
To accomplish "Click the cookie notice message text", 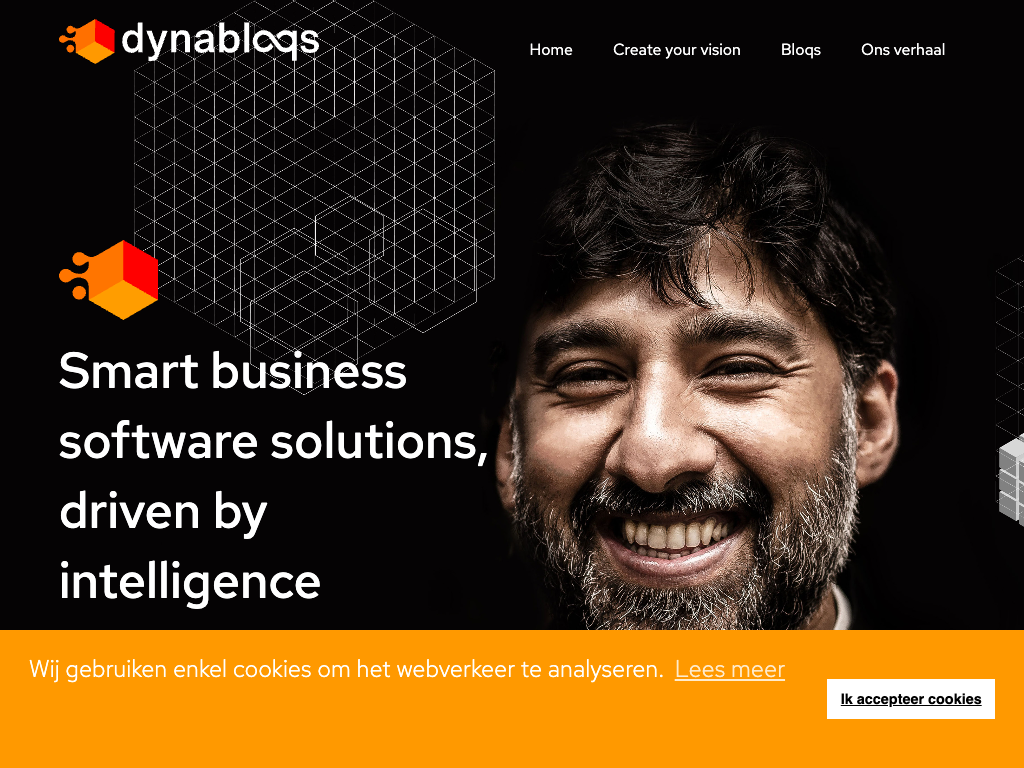I will pyautogui.click(x=346, y=669).
